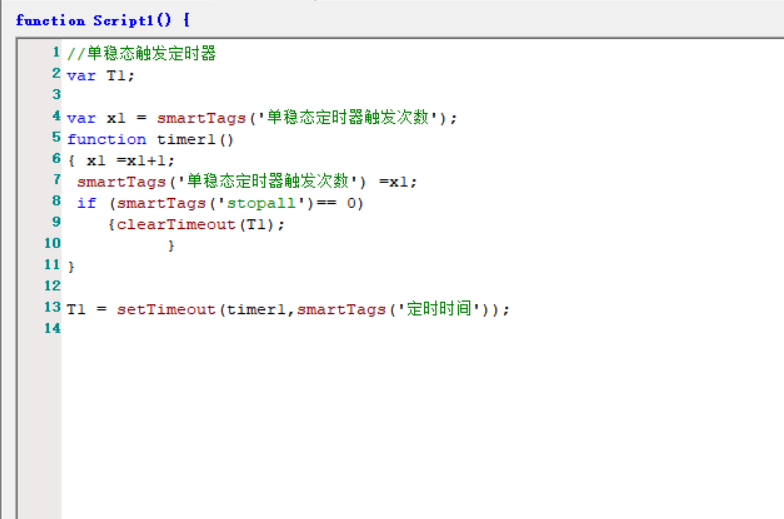Click 'function timer1()' on line 5
Viewport: 784px width, 519px height.
pos(150,140)
